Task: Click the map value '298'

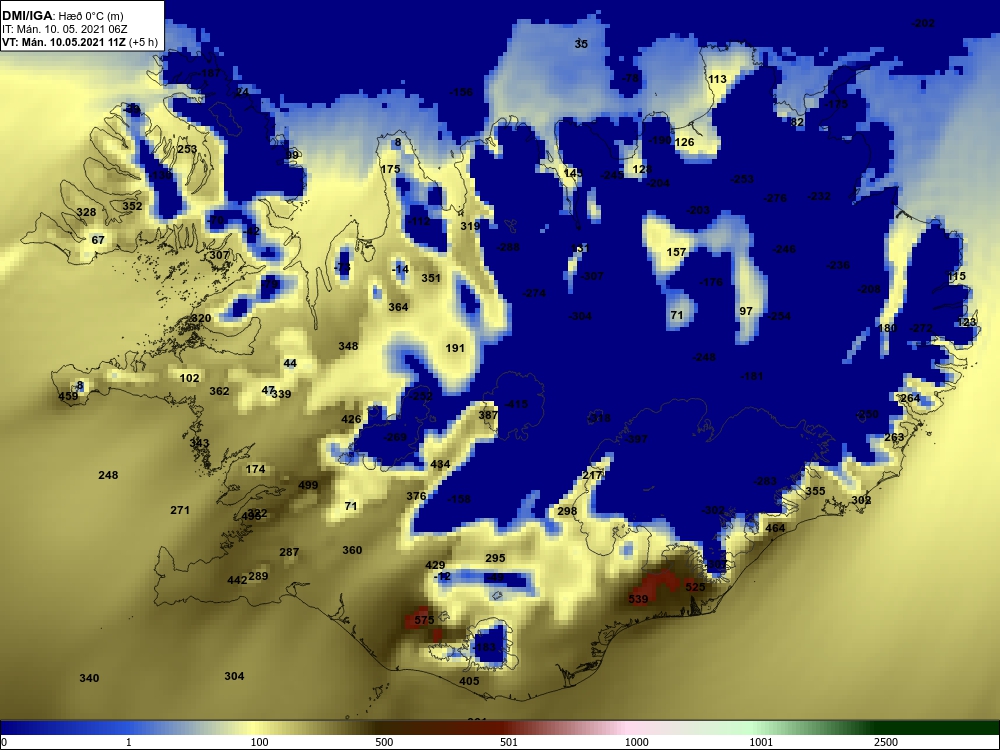Action: click(x=567, y=511)
